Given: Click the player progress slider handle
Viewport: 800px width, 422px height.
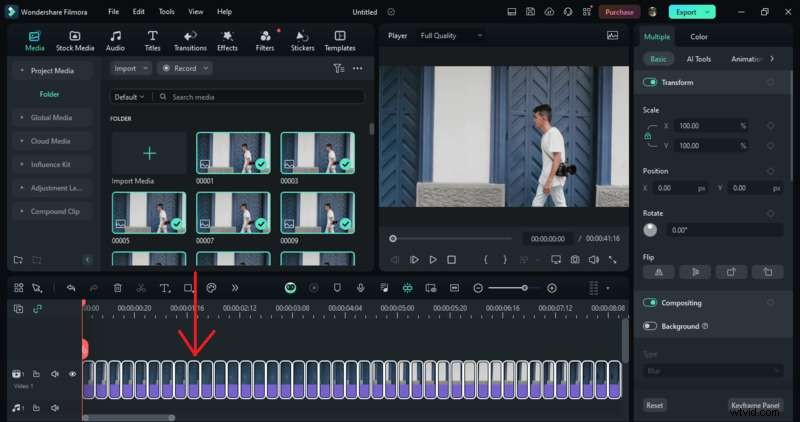Looking at the screenshot, I should 392,238.
